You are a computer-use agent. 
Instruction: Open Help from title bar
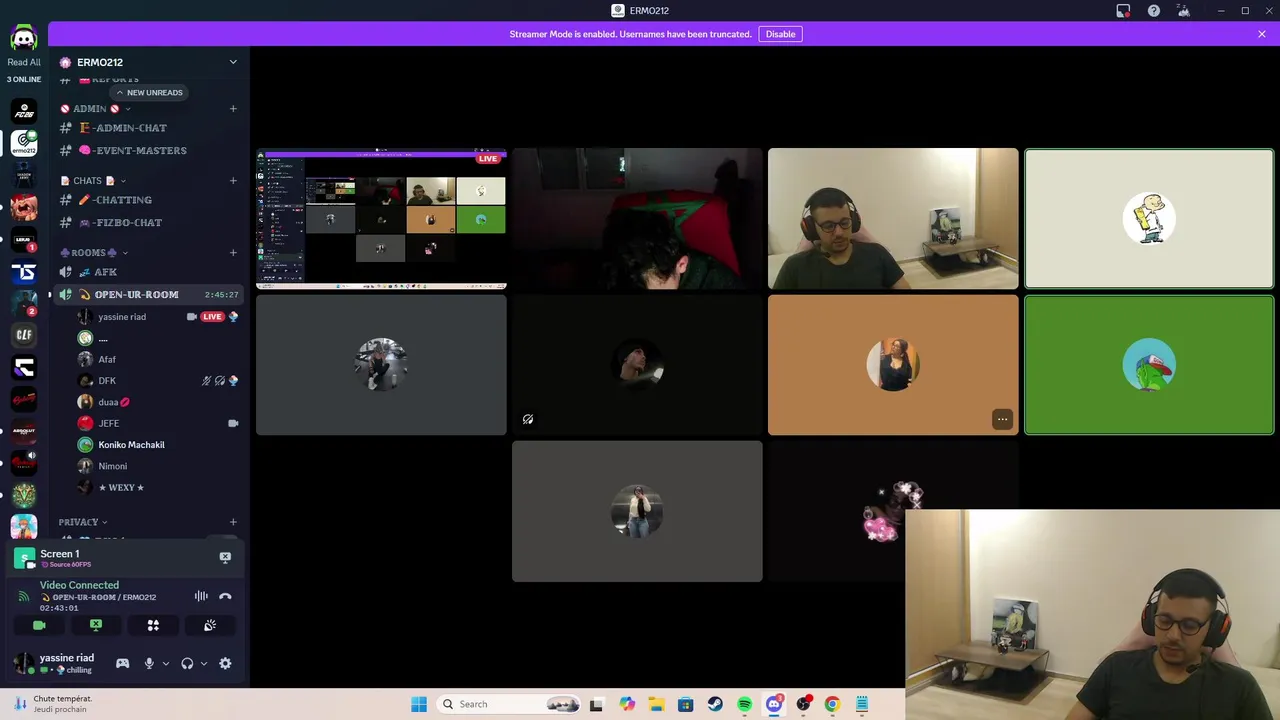click(x=1154, y=11)
